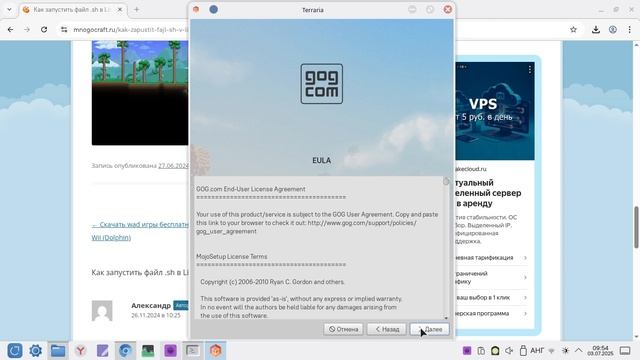Click the Terraria installer window menu icon
This screenshot has width=640, height=360.
point(196,9)
